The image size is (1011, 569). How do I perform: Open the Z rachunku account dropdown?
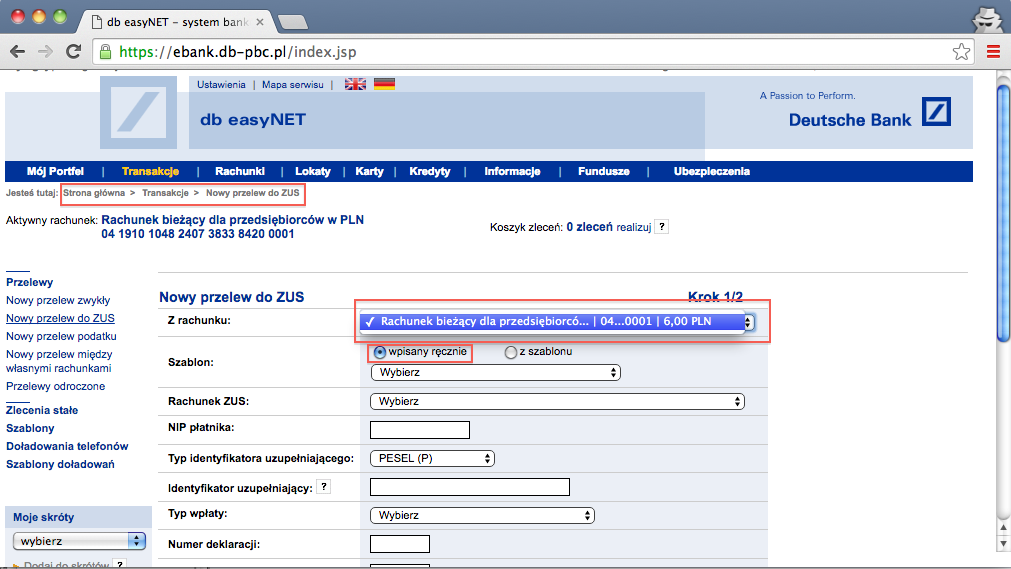point(556,321)
